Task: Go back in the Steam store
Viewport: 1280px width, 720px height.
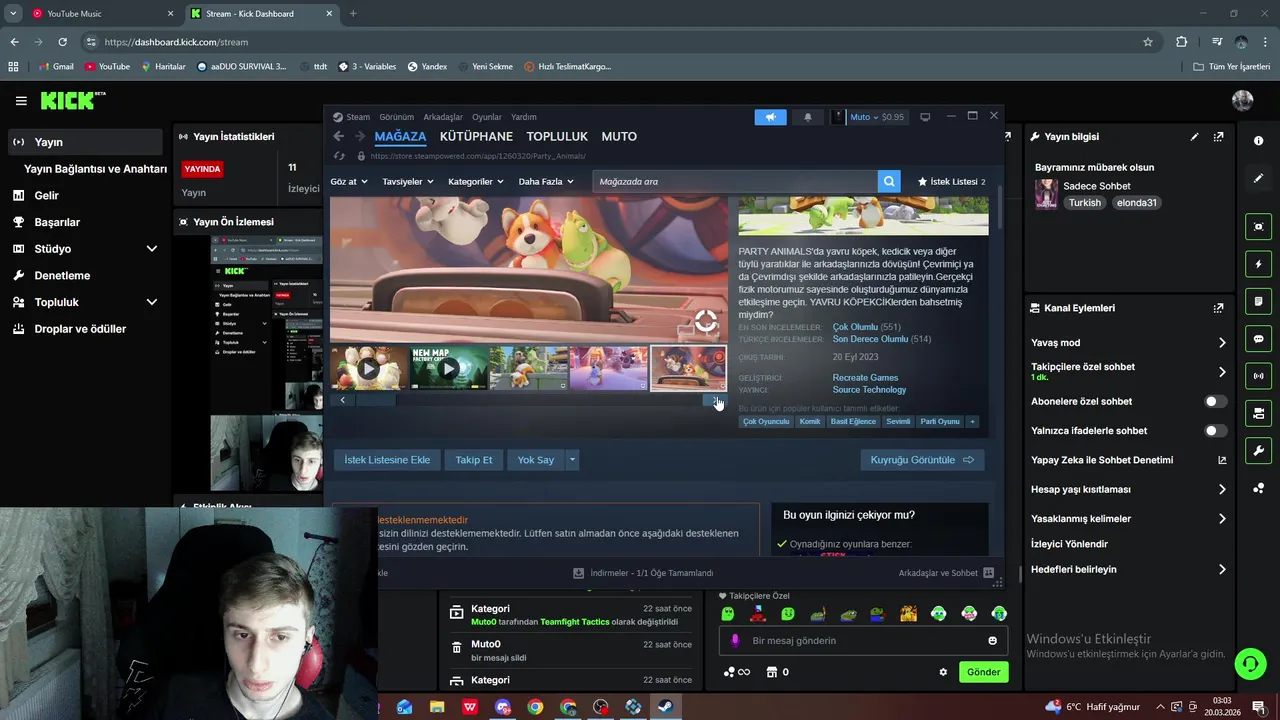Action: (339, 136)
